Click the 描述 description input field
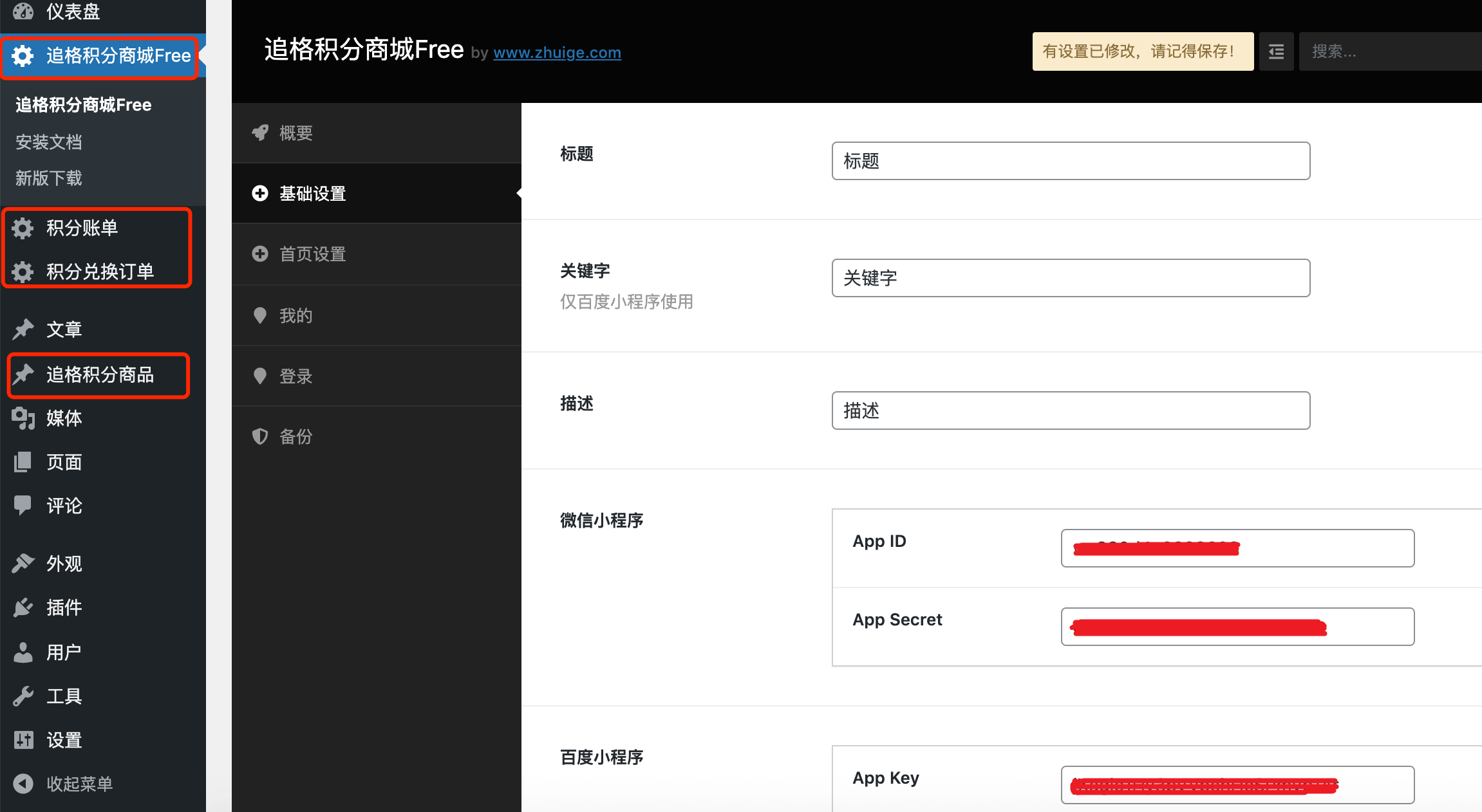The width and height of the screenshot is (1482, 812). [1071, 411]
